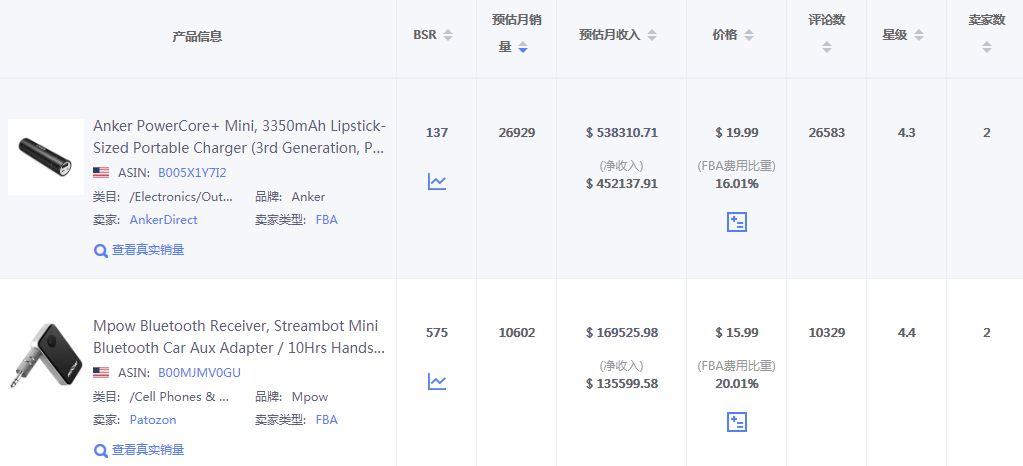Screen dimensions: 1023x466
Task: Open FBA calculator for Anker $19.99 product
Action: coord(736,222)
